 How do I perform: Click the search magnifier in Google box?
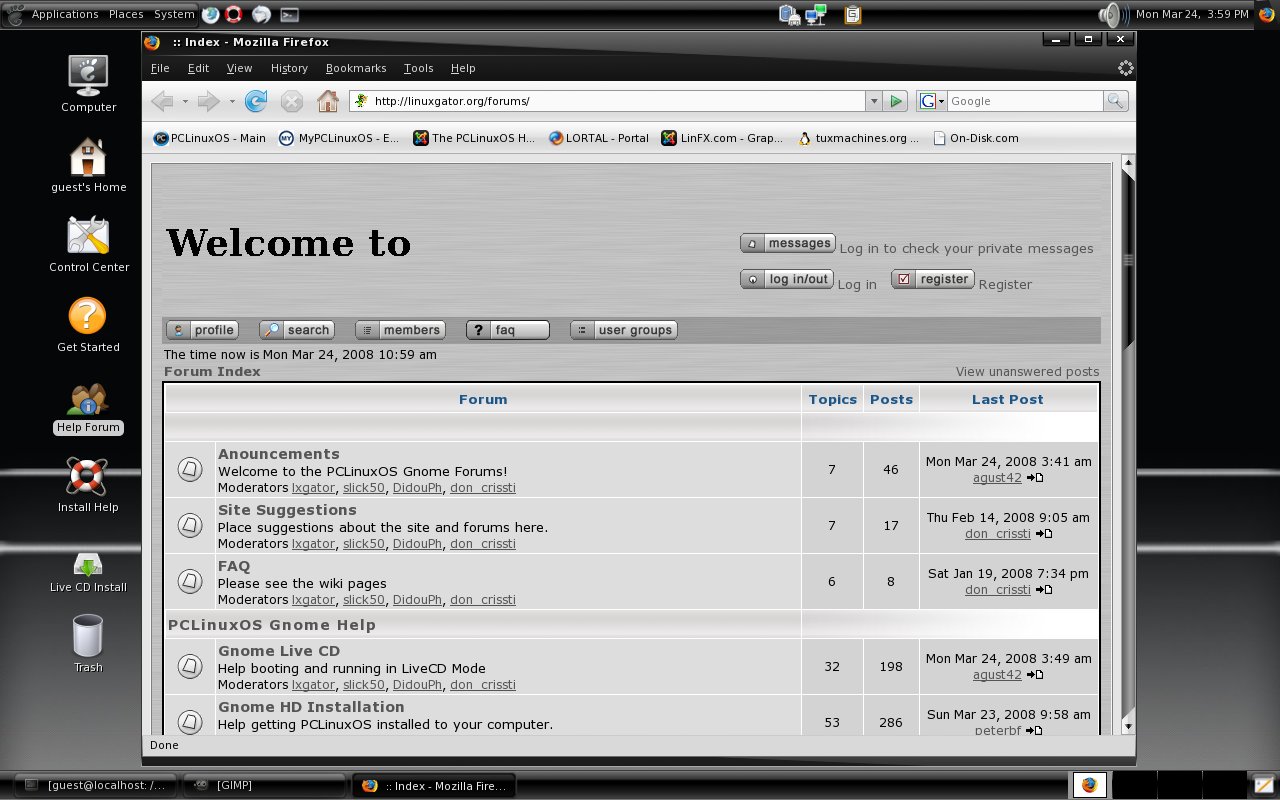1116,101
